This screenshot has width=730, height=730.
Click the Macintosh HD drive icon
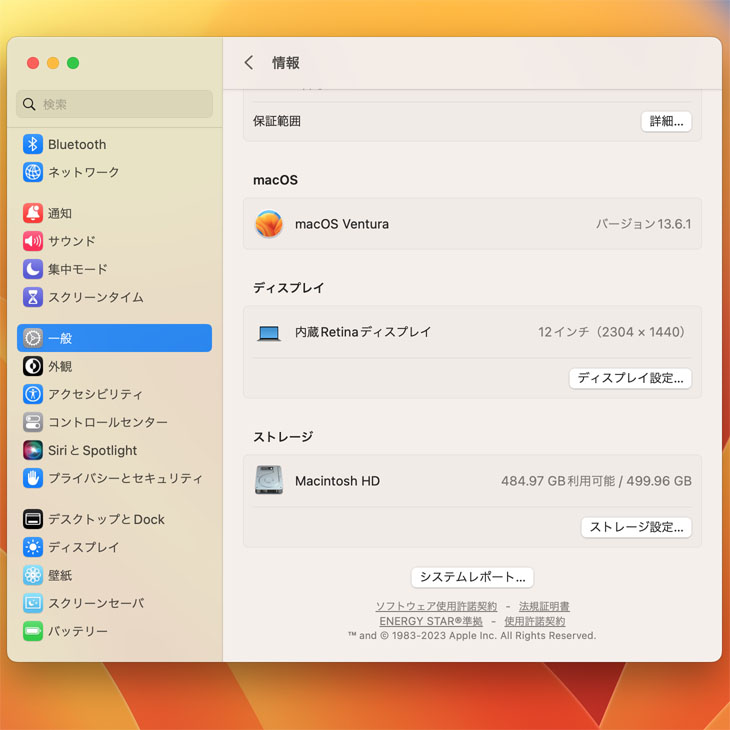[269, 480]
